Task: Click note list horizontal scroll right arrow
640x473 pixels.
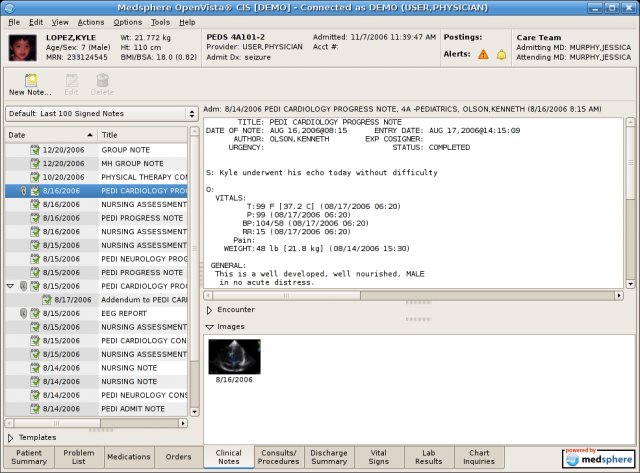Action: (x=183, y=423)
